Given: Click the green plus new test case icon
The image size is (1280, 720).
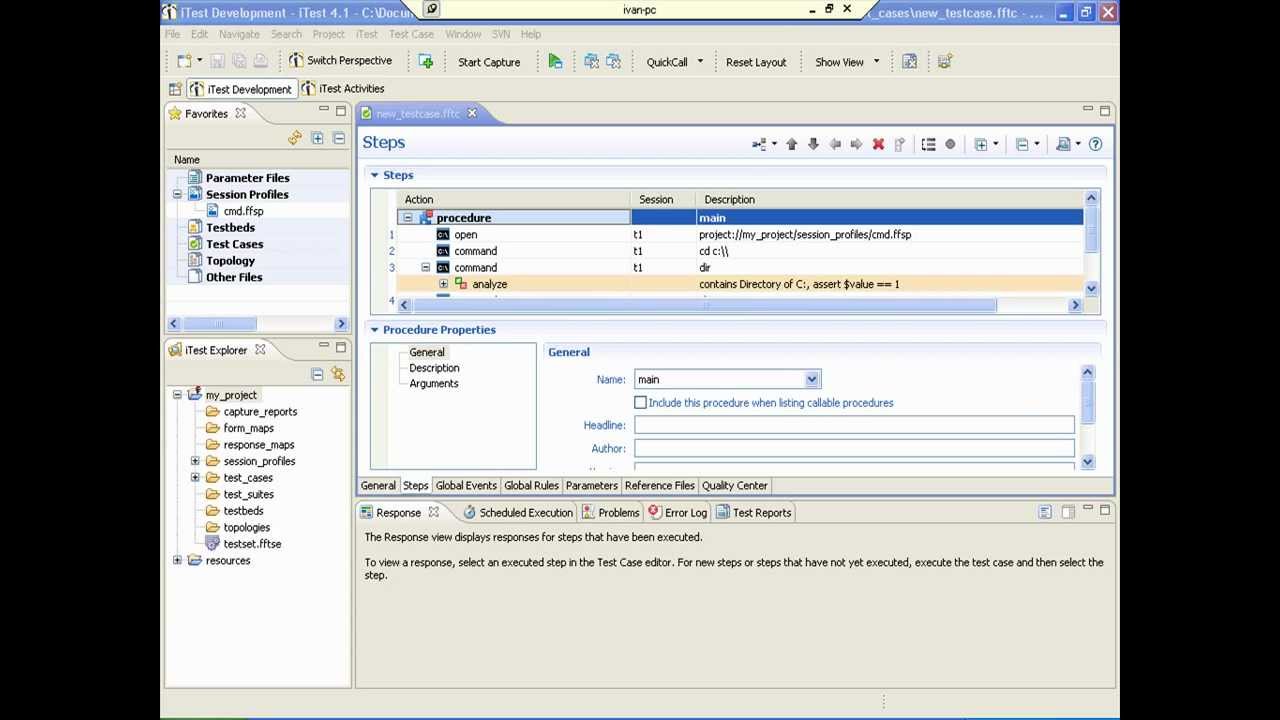Looking at the screenshot, I should tap(426, 62).
